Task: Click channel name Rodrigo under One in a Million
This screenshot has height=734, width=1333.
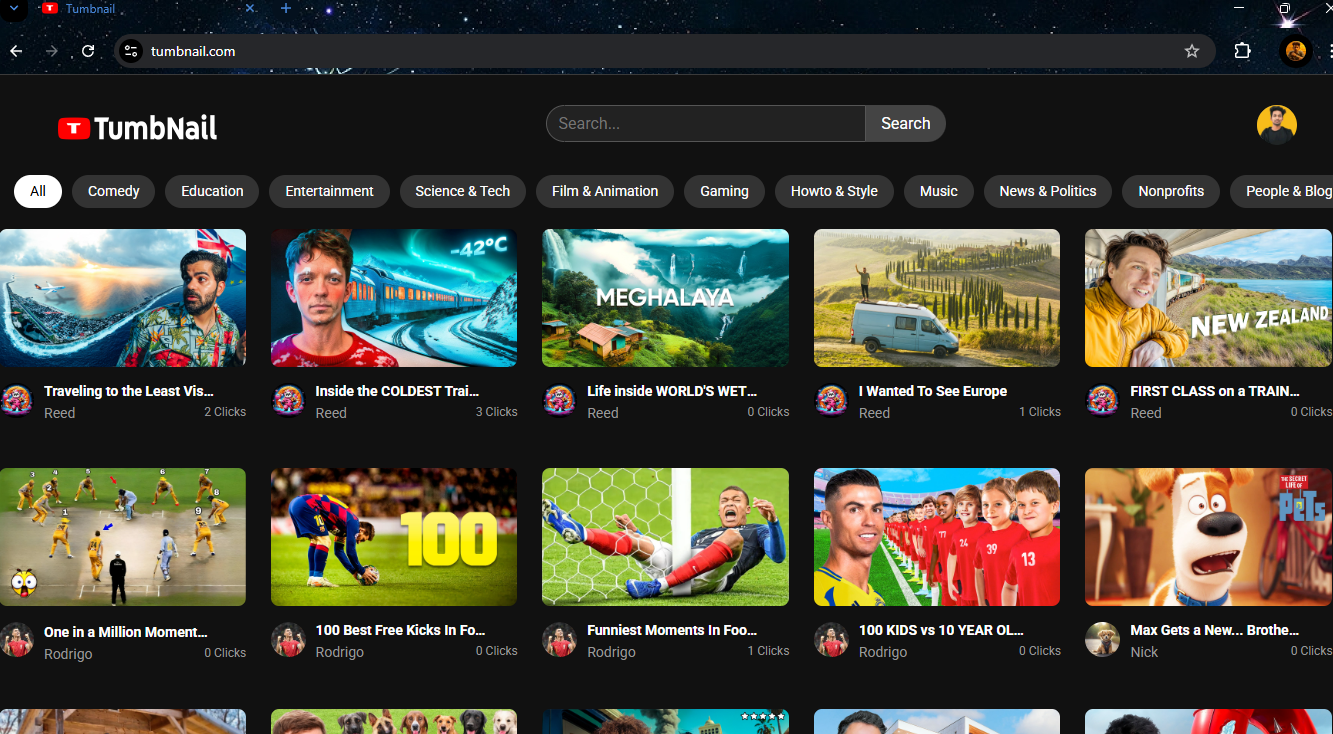Action: (68, 654)
